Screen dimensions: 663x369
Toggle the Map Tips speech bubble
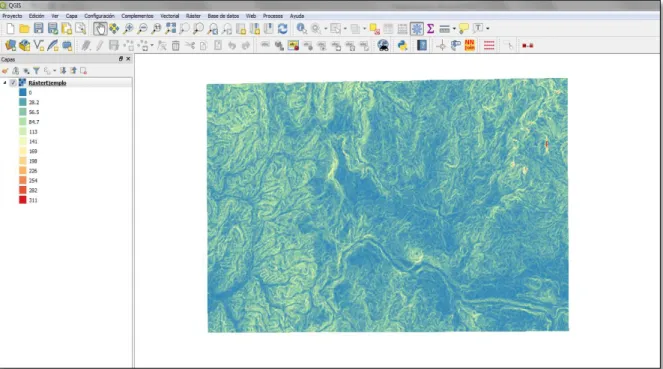coord(463,29)
